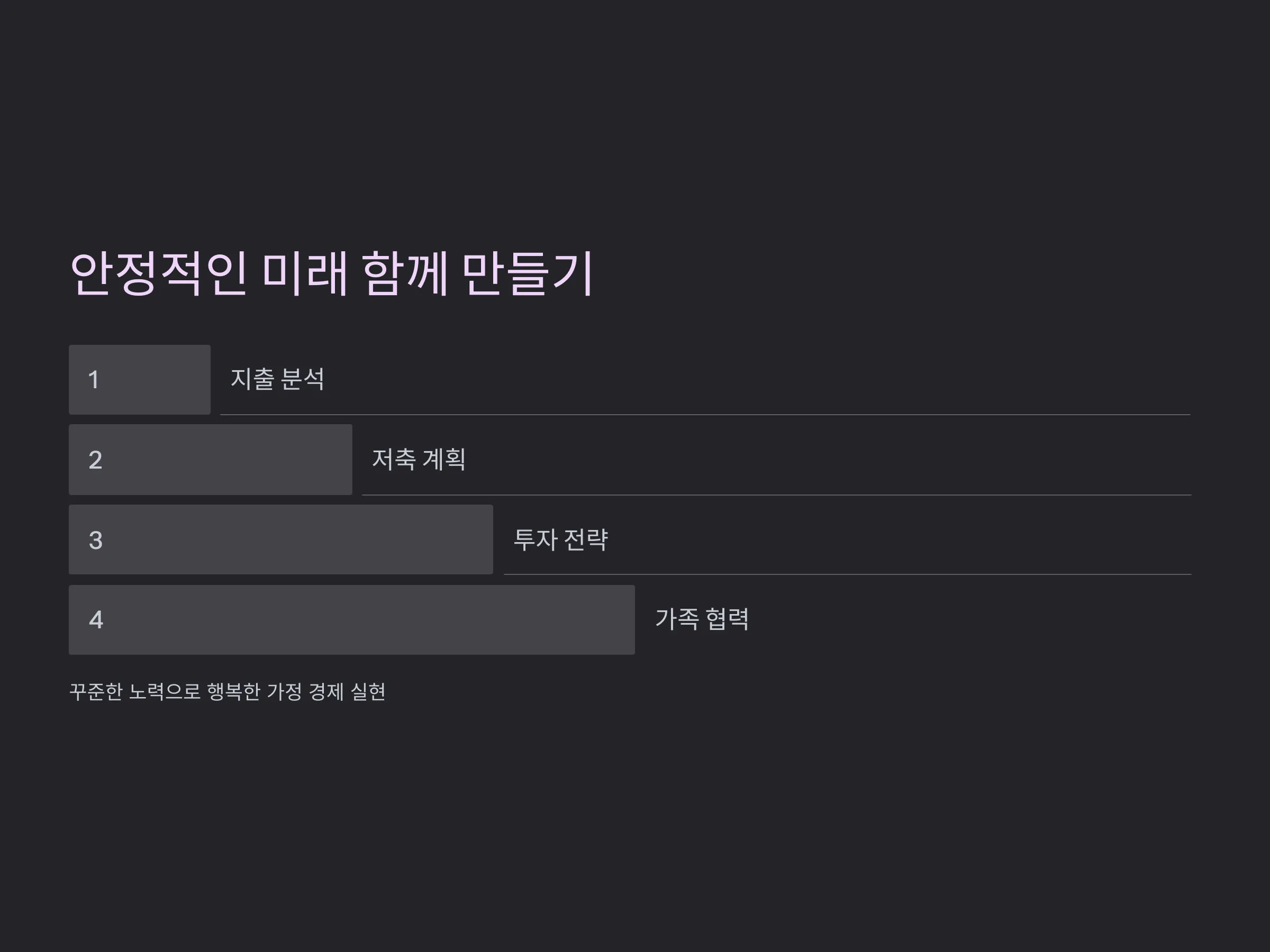
Task: Click the 투자 전략 label
Action: pos(560,539)
